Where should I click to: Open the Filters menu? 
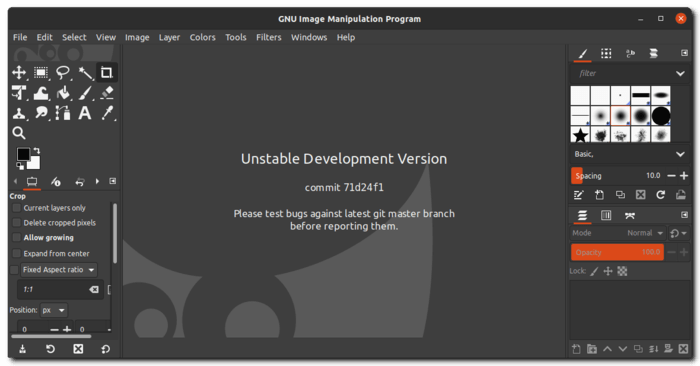tap(269, 37)
